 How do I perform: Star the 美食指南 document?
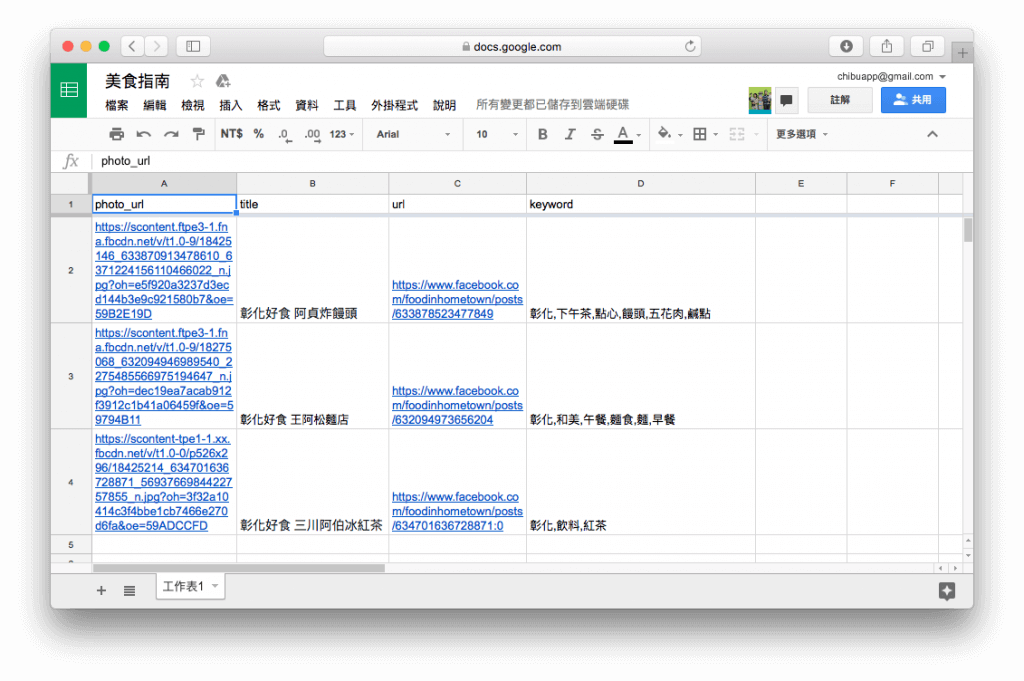click(x=197, y=81)
